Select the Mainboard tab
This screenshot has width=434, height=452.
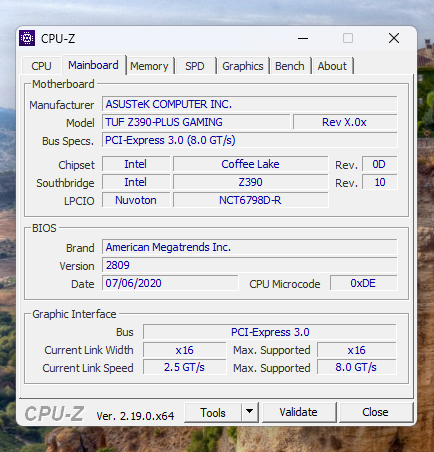coord(93,65)
